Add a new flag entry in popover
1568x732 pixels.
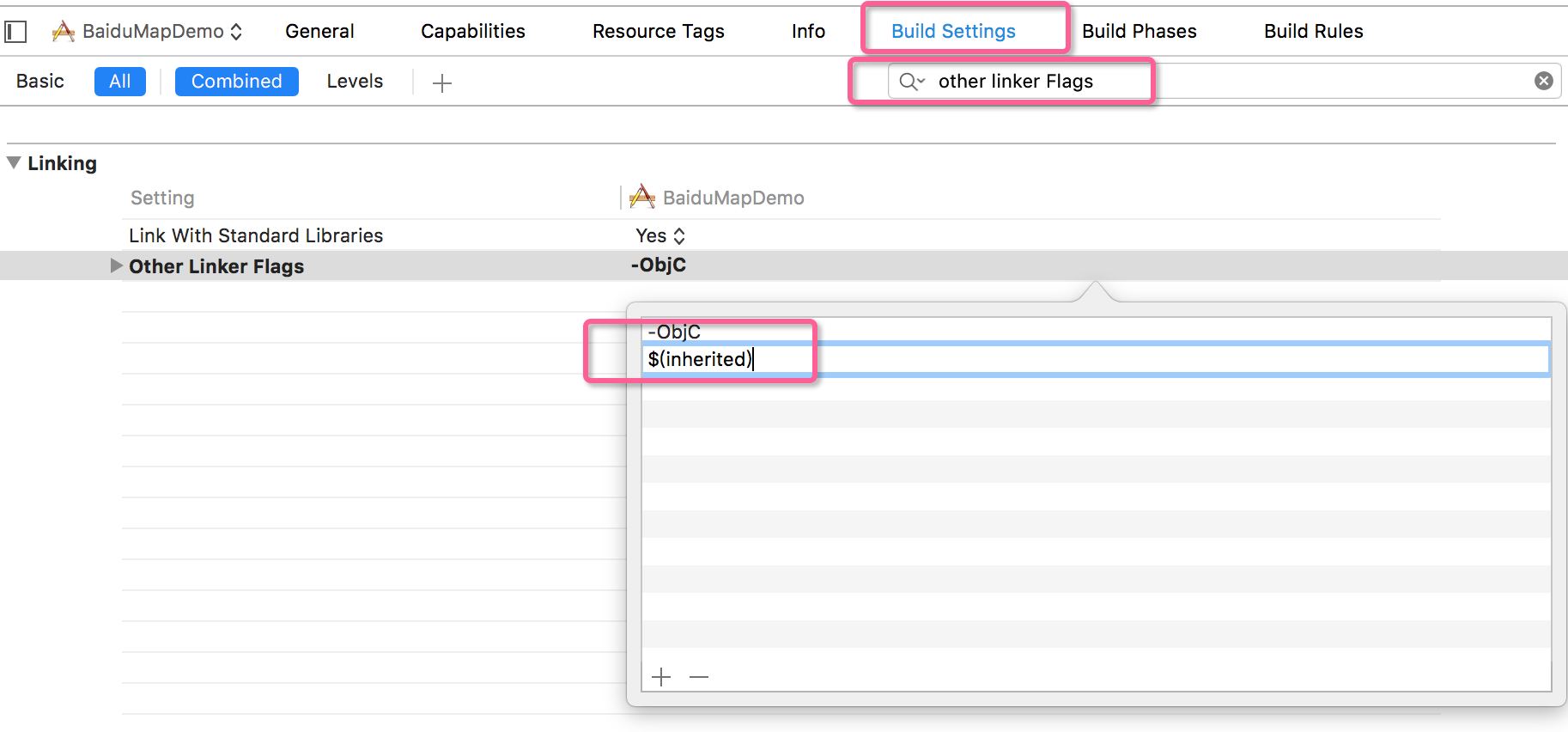pos(661,677)
